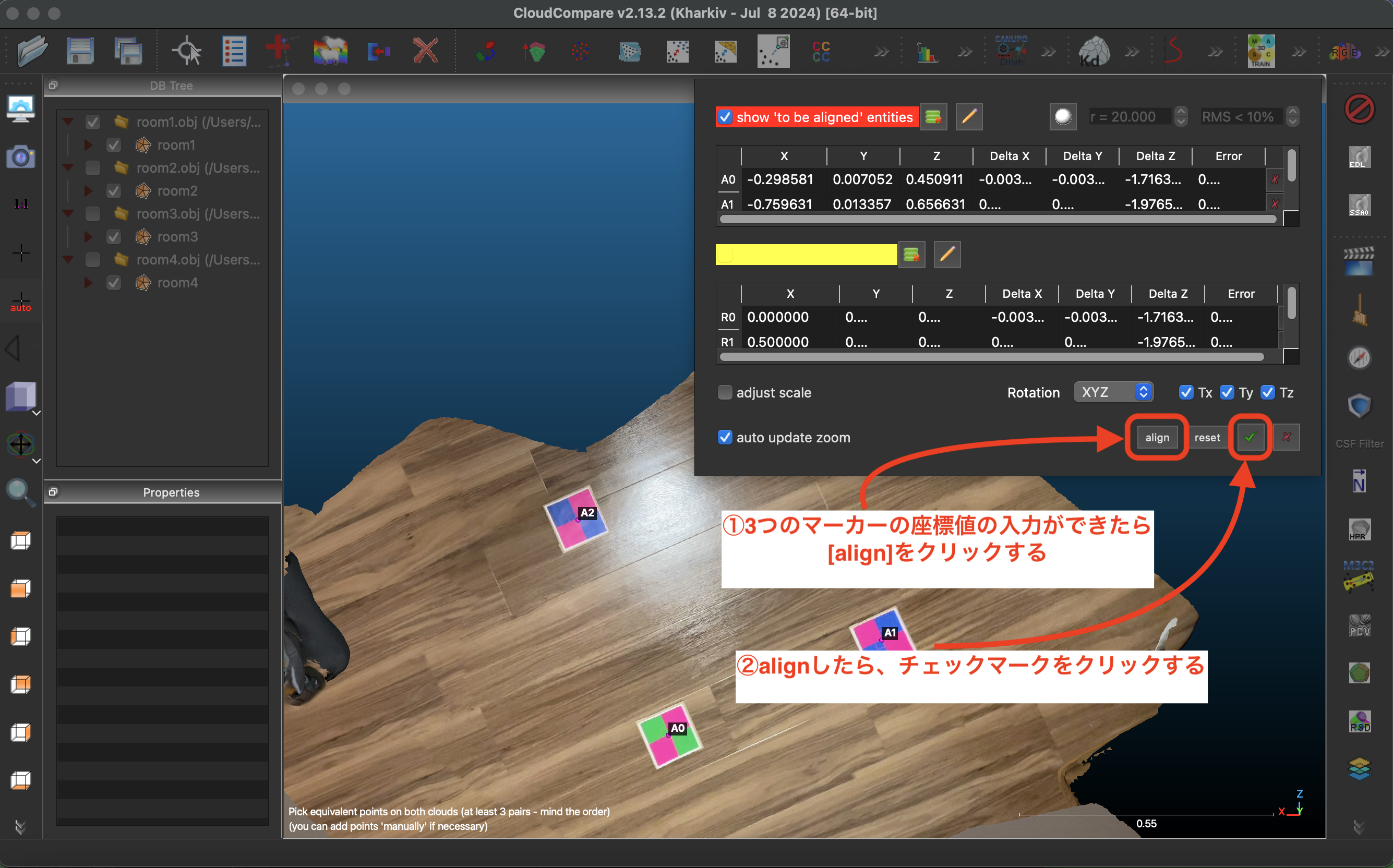Adjust the r = 20.000 stepper value

pyautogui.click(x=1181, y=116)
